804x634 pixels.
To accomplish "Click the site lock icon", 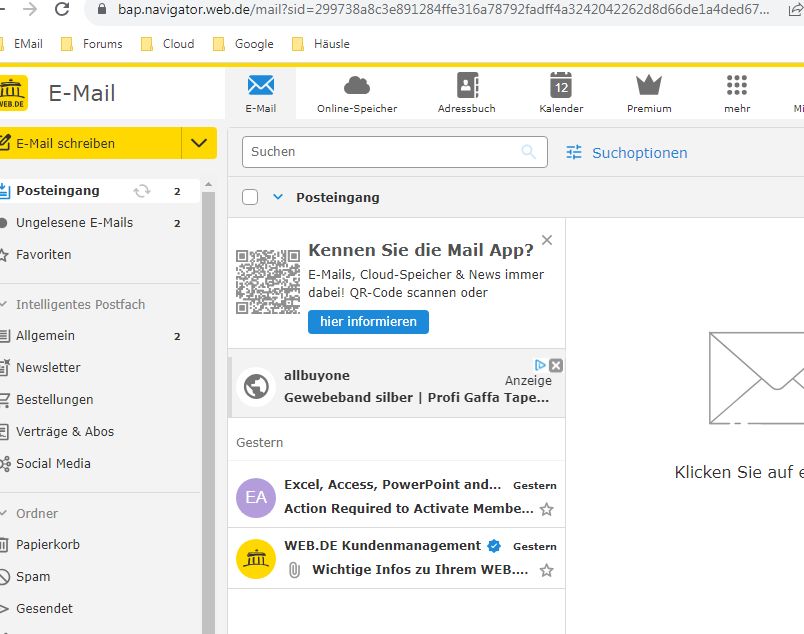I will pyautogui.click(x=102, y=9).
